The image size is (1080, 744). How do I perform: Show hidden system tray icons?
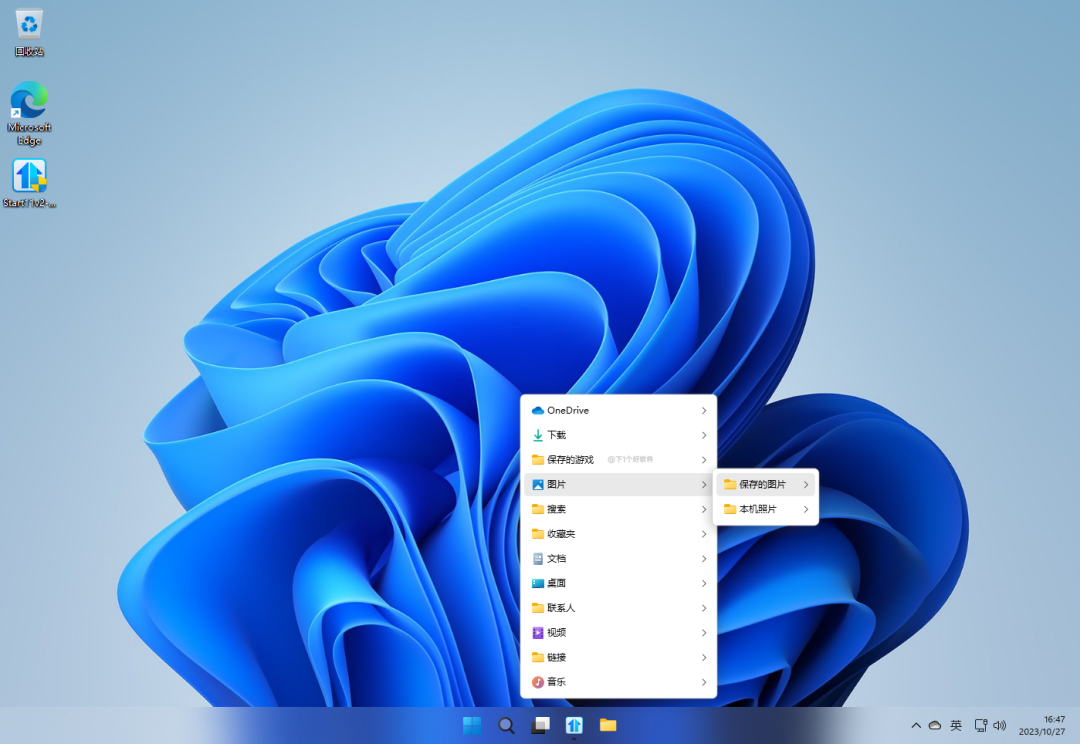(915, 725)
